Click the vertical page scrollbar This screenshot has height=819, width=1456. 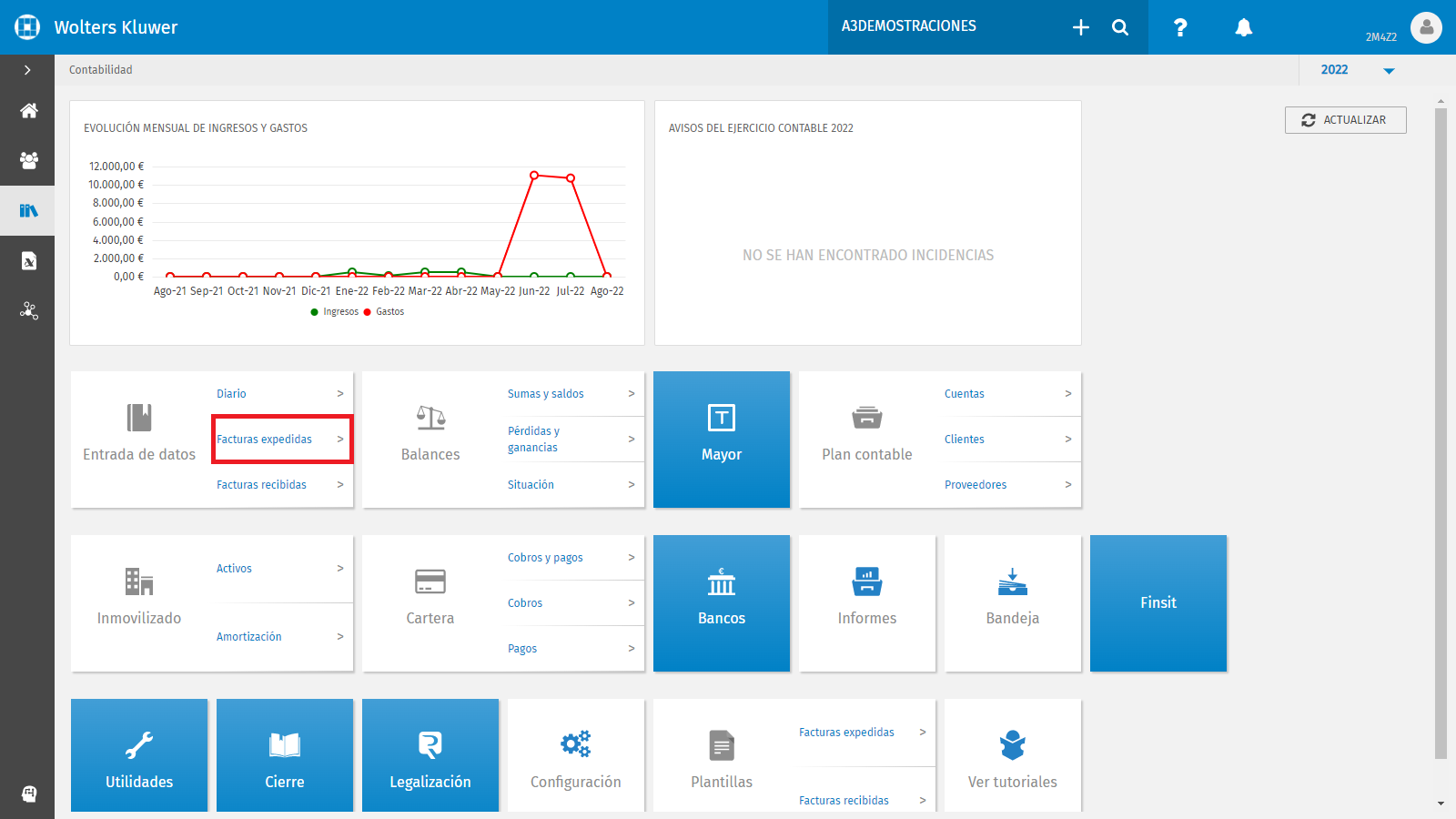coord(1441,432)
